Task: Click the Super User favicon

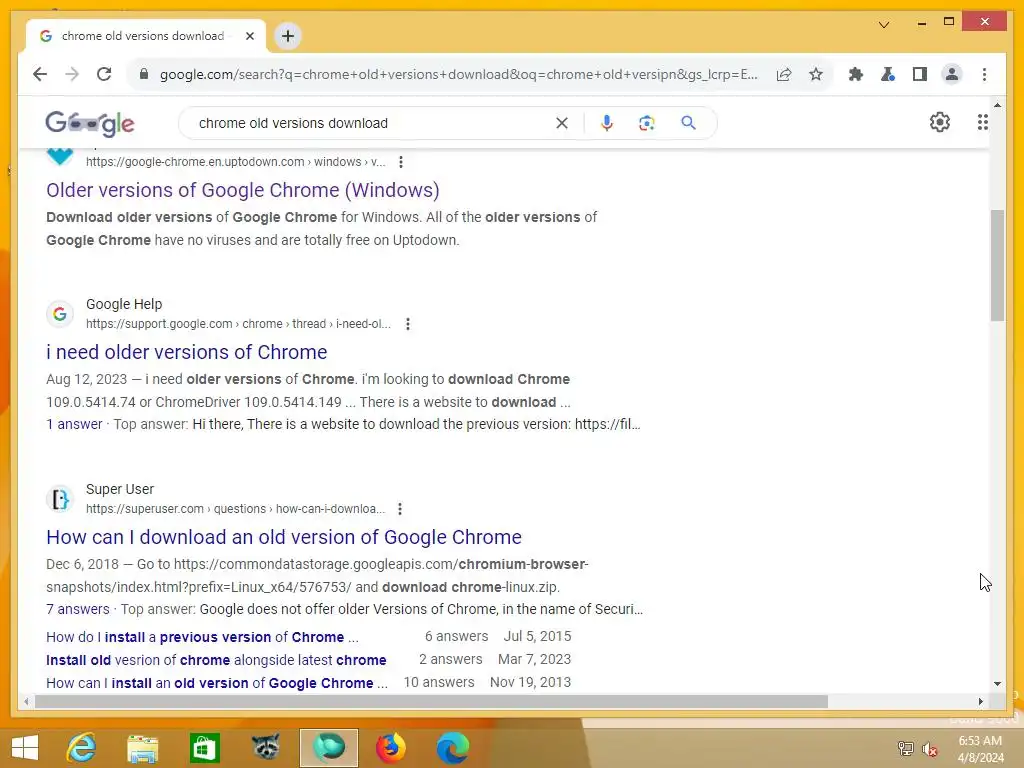Action: 59,499
